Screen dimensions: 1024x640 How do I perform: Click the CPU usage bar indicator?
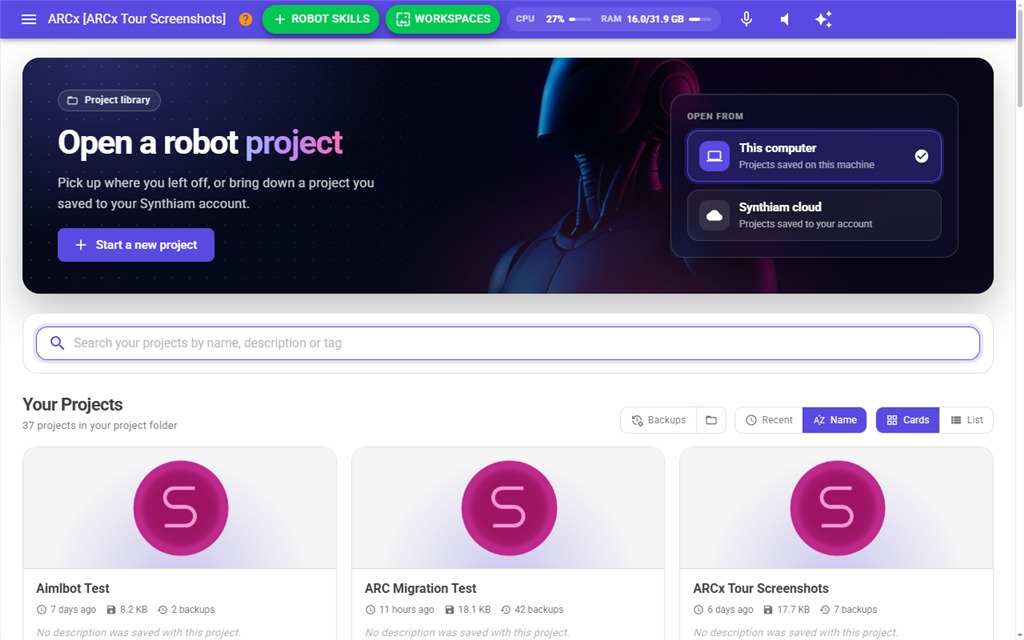580,19
